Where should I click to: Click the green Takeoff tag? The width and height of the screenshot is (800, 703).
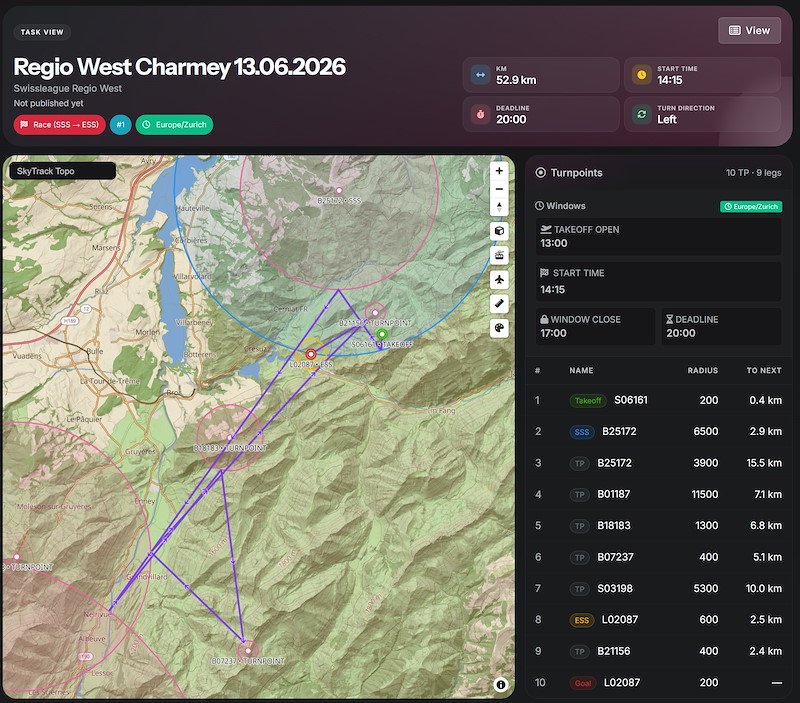[588, 400]
